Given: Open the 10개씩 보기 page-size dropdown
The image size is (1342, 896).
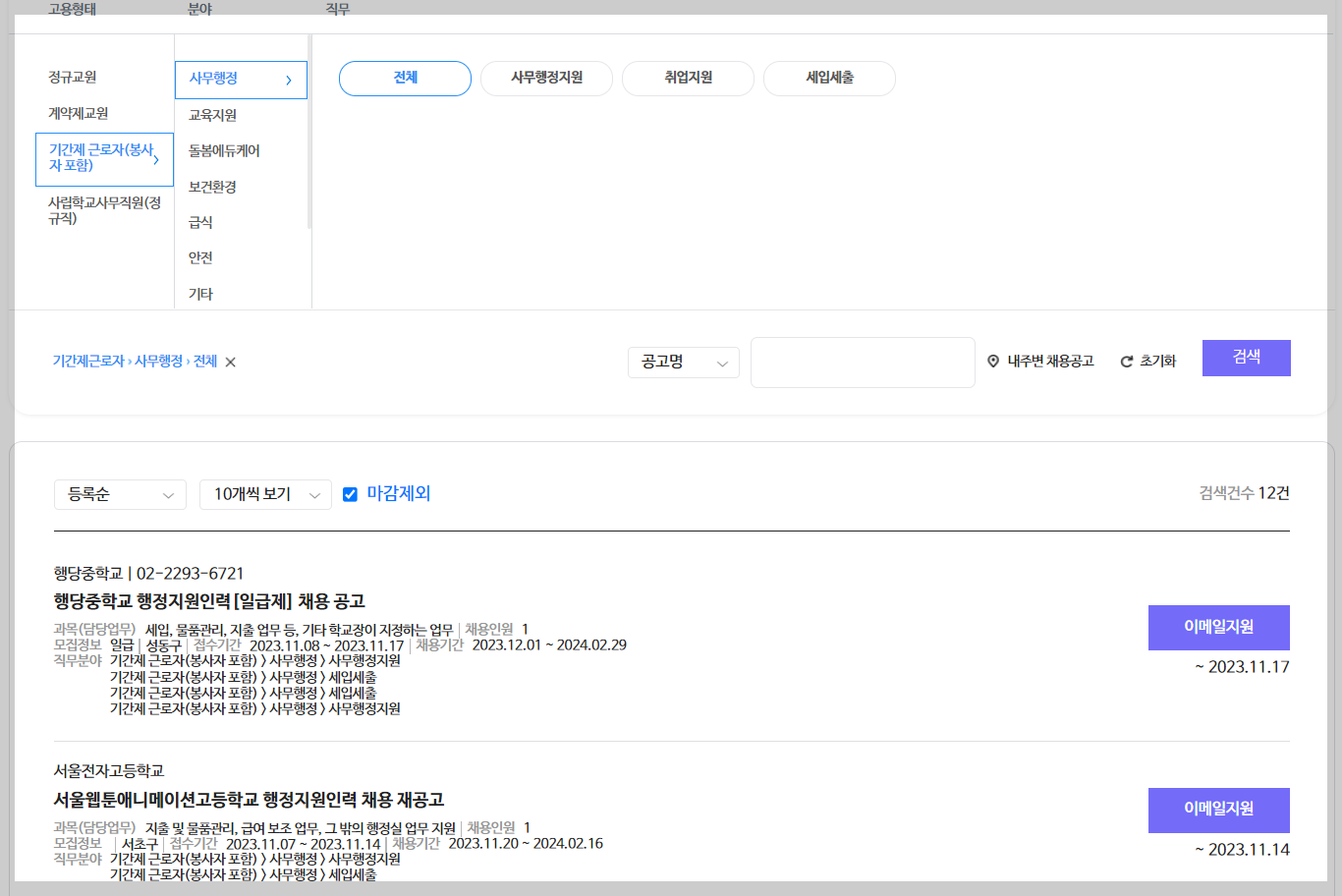Looking at the screenshot, I should point(265,494).
